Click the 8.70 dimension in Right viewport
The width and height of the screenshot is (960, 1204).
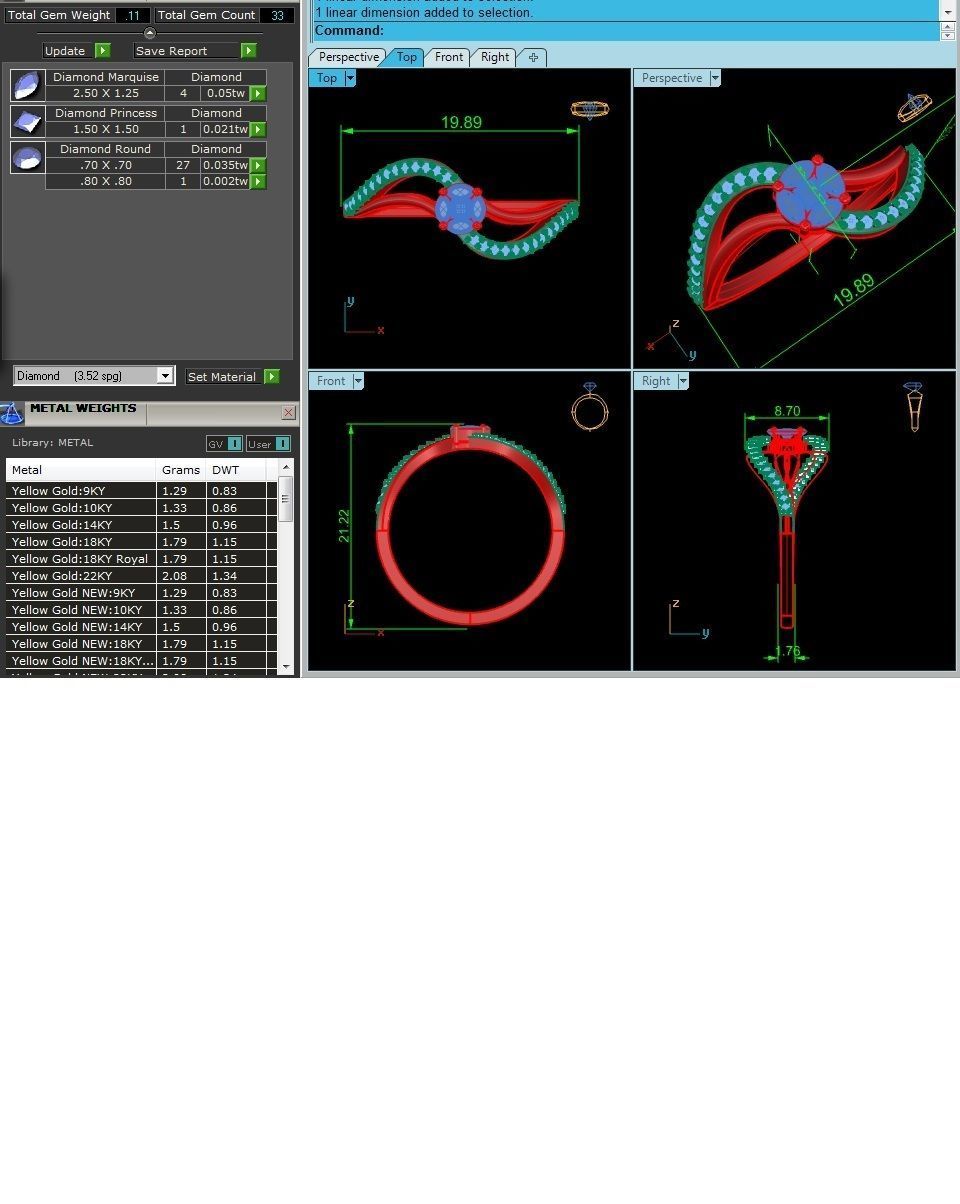click(x=787, y=410)
